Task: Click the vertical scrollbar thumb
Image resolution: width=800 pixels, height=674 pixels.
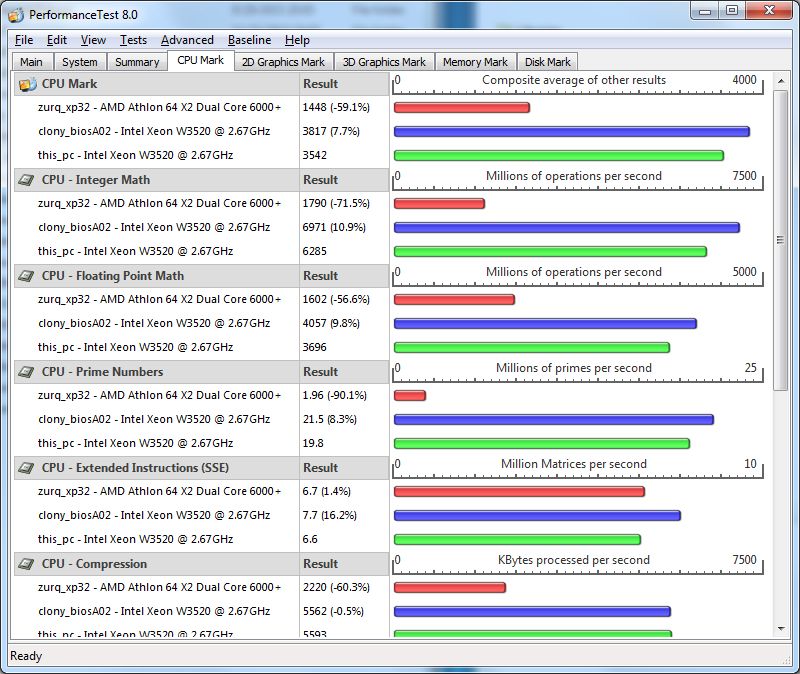Action: (781, 240)
